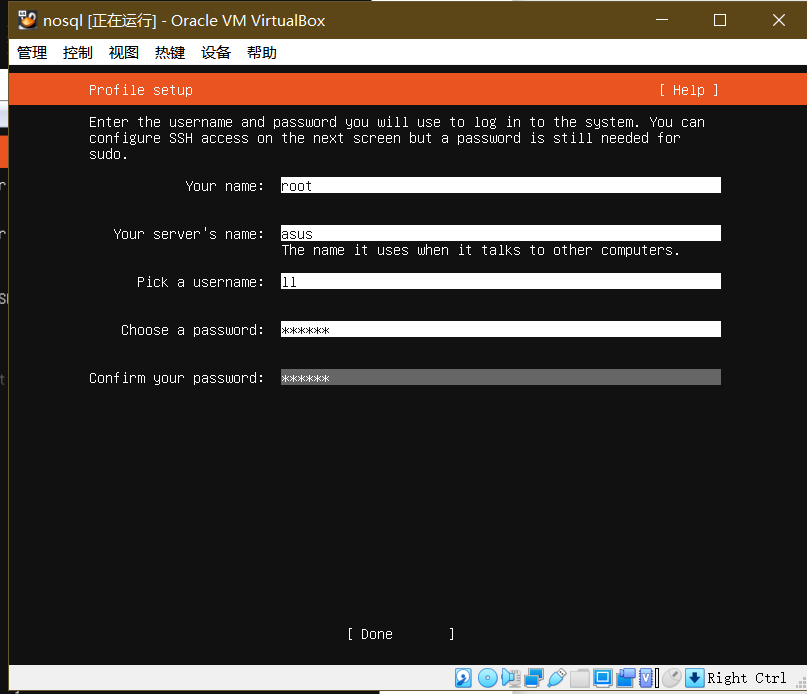Focus the Pick a username field

coord(500,281)
